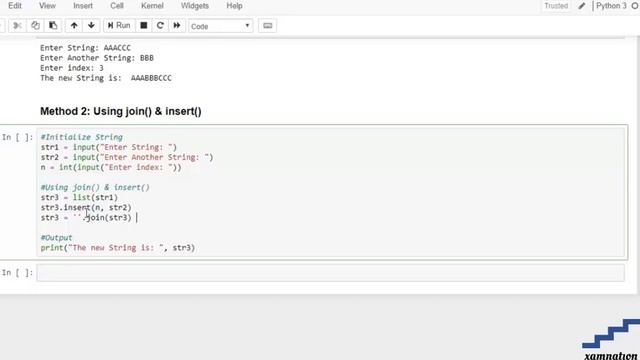Click the n = int(input line

(x=111, y=167)
